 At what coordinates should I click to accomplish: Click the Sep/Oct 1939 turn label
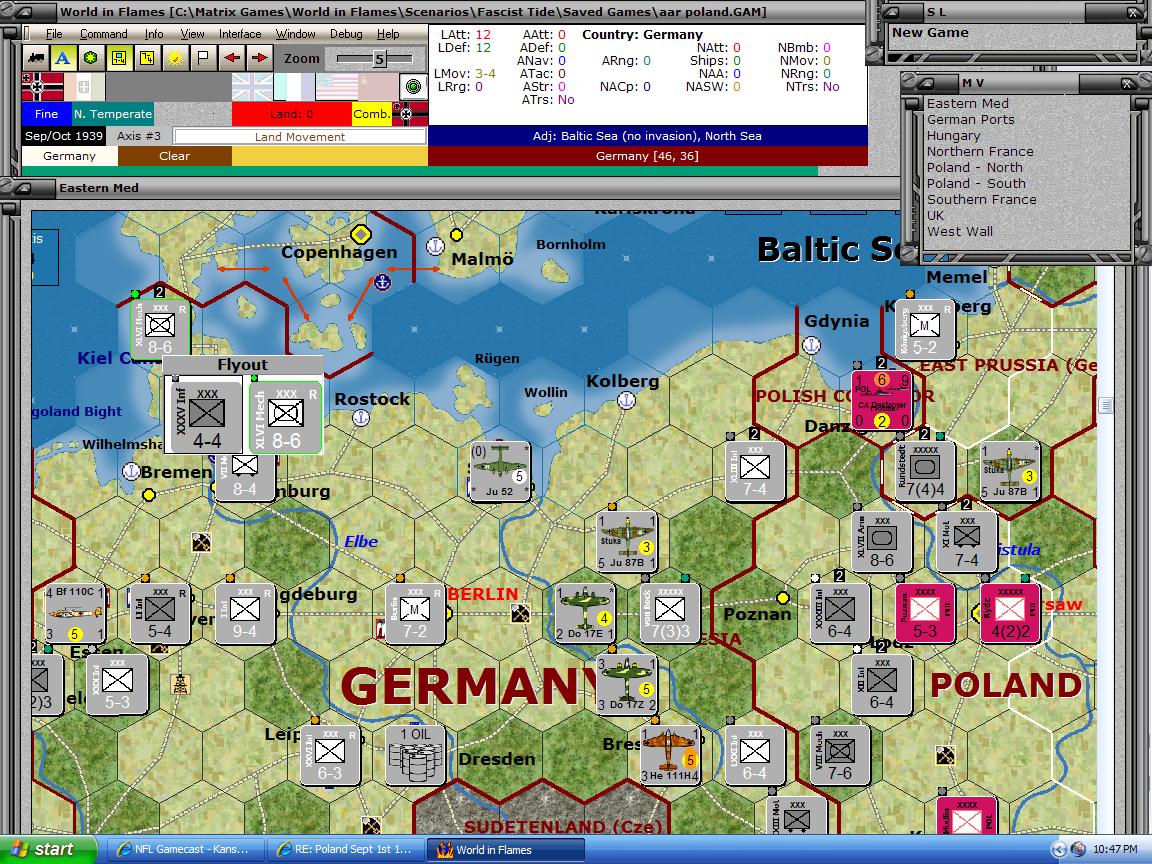pyautogui.click(x=64, y=136)
